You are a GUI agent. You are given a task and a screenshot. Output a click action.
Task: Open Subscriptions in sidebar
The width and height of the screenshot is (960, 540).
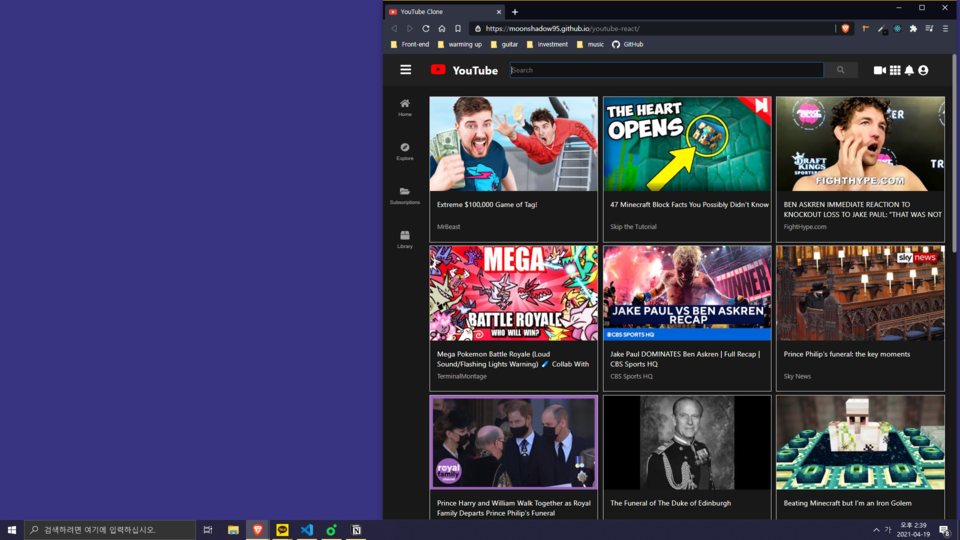click(x=405, y=195)
